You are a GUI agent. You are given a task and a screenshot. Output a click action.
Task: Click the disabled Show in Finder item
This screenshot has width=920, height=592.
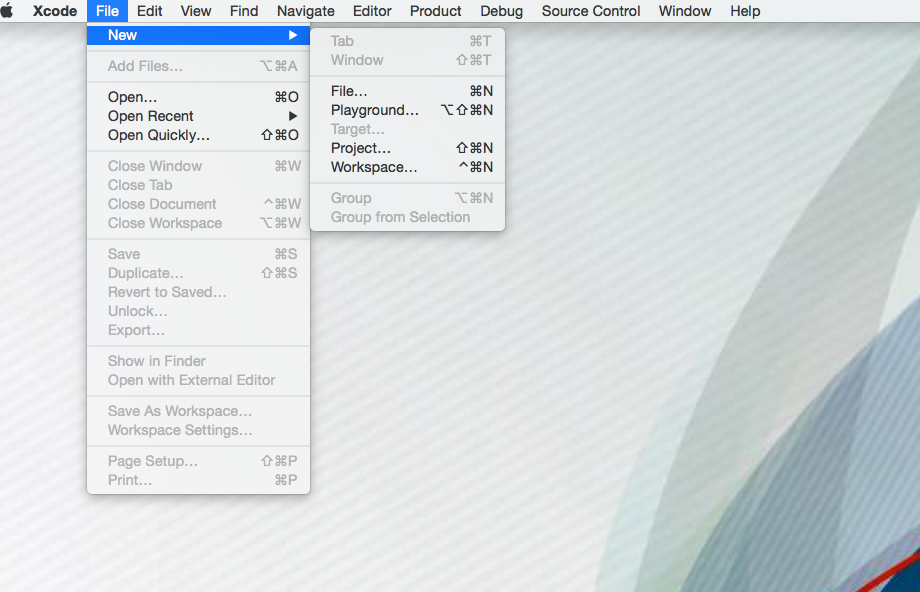[198, 361]
